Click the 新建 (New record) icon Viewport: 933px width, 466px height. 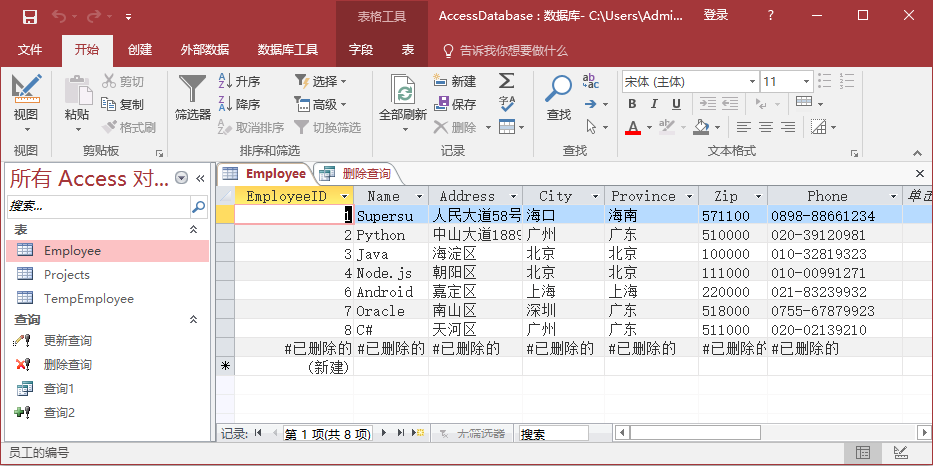[x=455, y=81]
